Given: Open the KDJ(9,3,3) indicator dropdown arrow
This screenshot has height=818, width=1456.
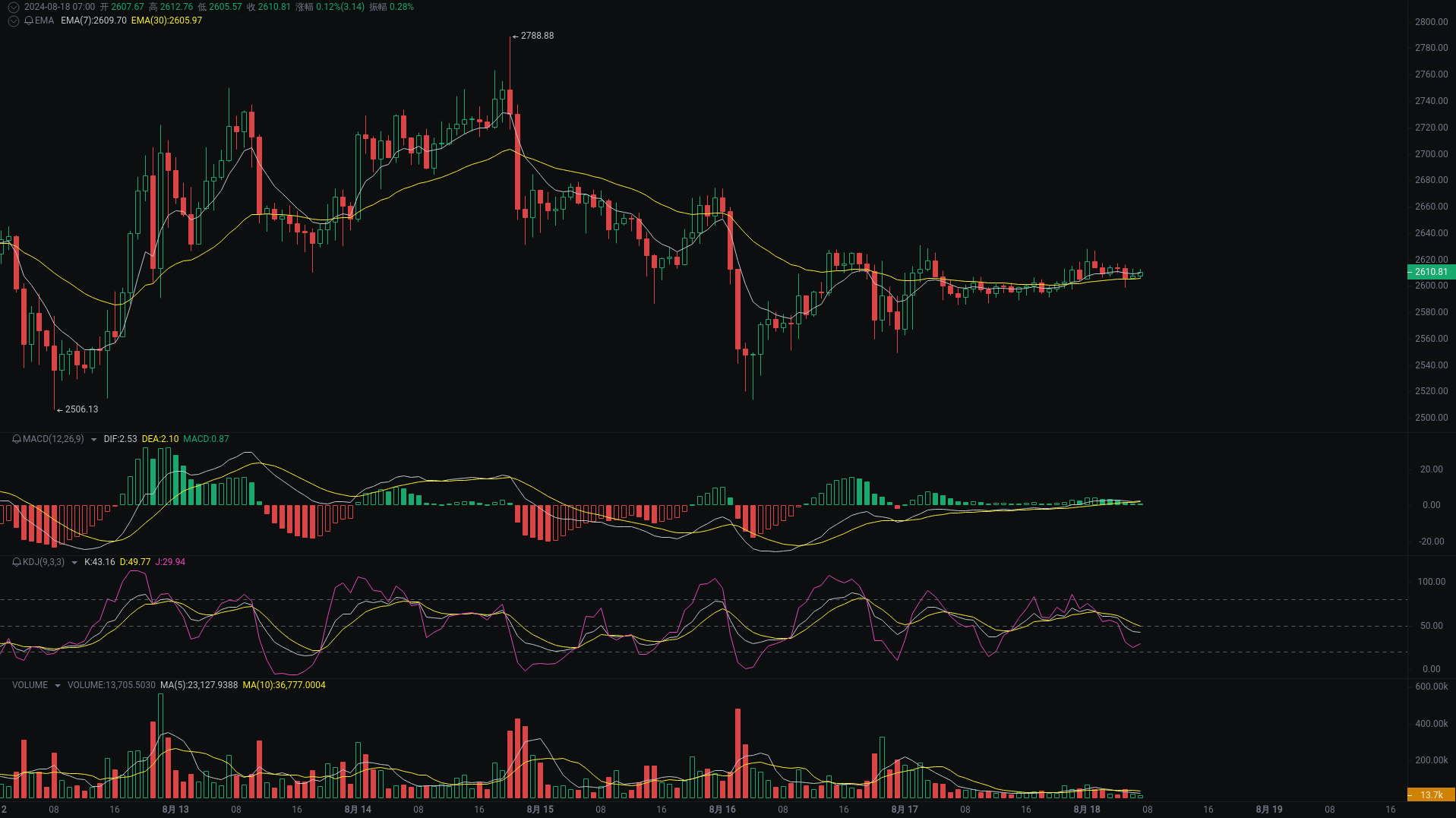Looking at the screenshot, I should pos(74,563).
